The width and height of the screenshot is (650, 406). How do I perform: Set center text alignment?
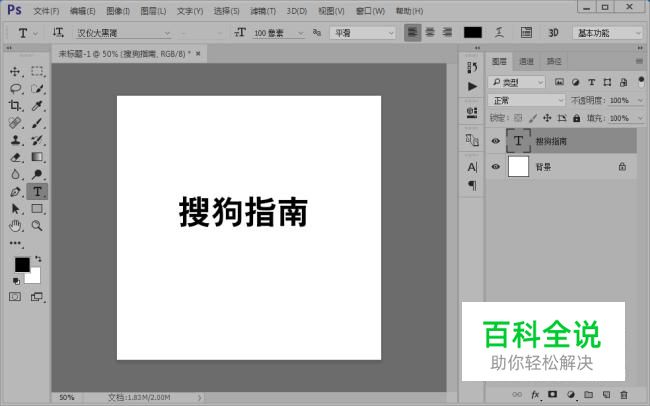pyautogui.click(x=430, y=32)
